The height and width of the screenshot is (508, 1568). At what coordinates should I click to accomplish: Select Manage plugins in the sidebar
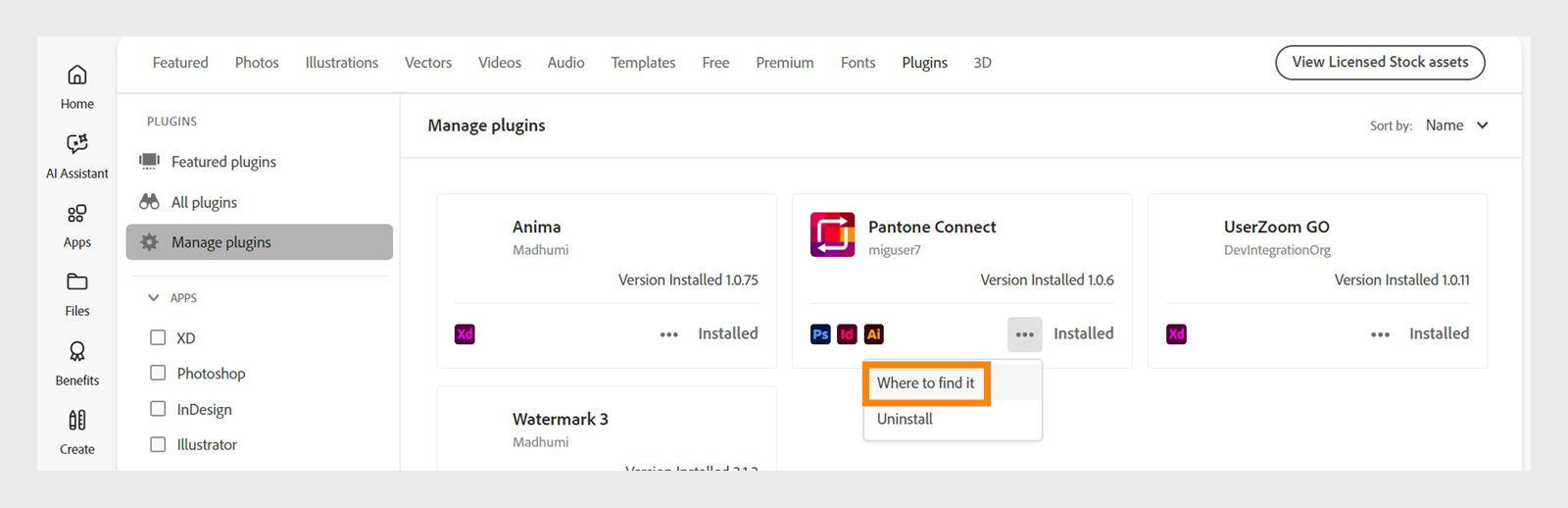(x=260, y=242)
